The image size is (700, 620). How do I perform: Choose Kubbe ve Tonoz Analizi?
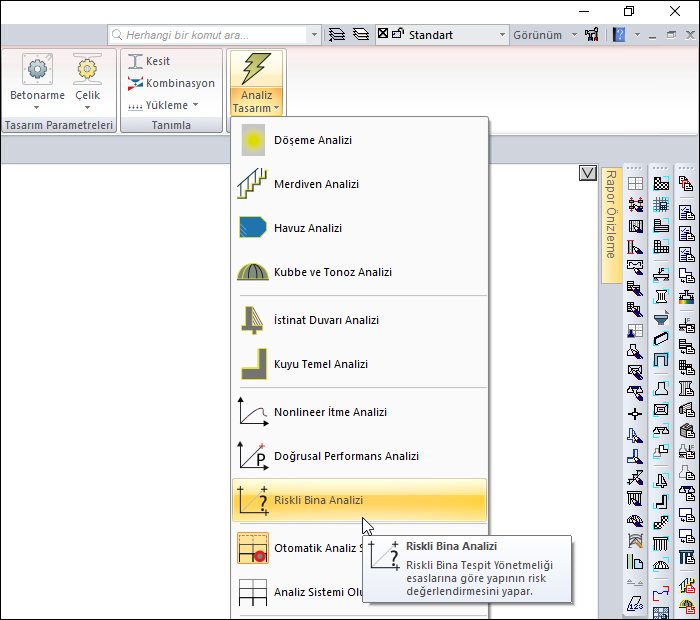point(332,272)
